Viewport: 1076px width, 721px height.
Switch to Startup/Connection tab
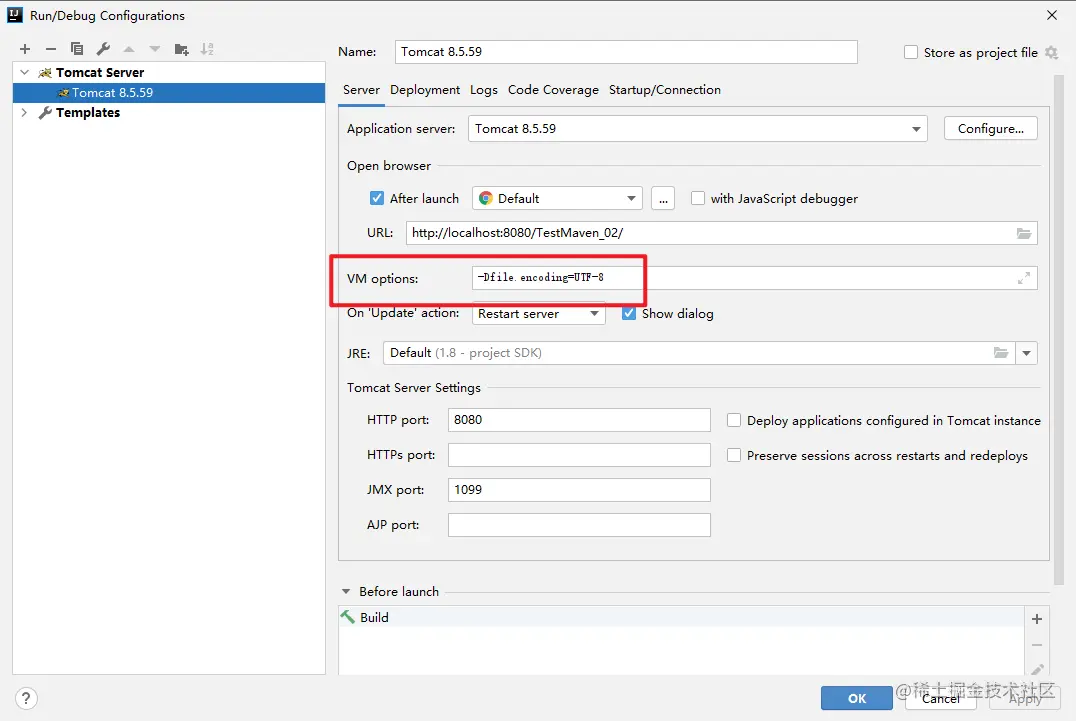tap(665, 90)
